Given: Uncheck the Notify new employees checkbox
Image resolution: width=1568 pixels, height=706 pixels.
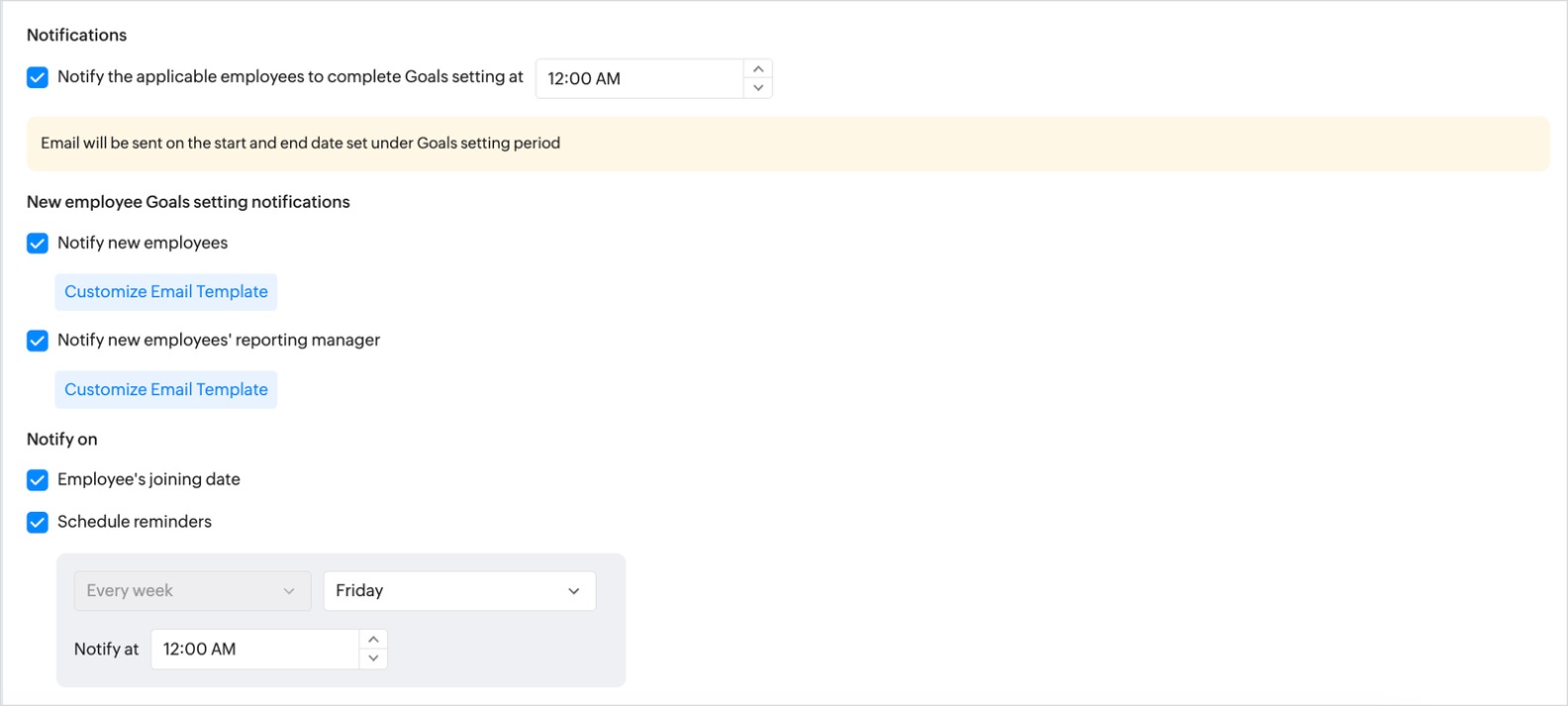Looking at the screenshot, I should [x=38, y=244].
